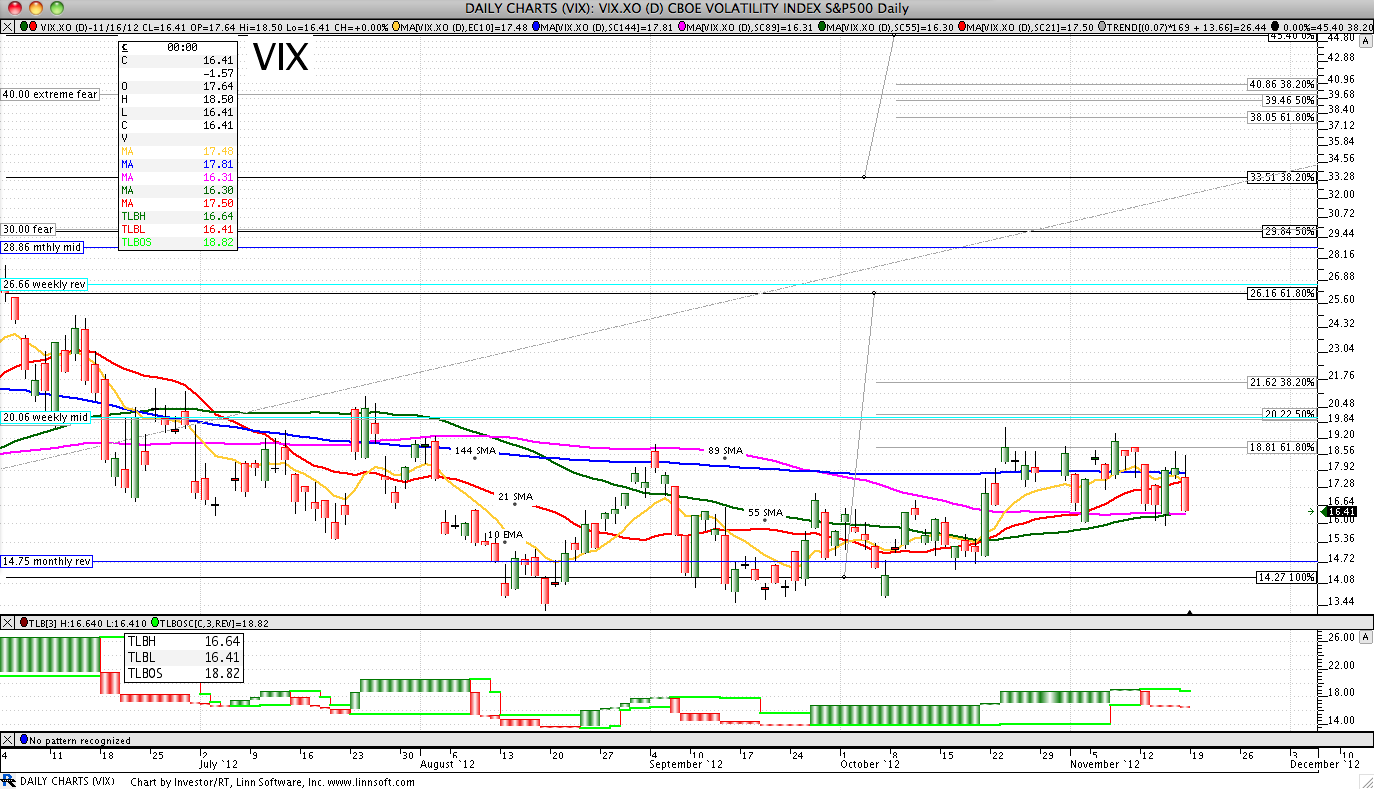This screenshot has height=789, width=1374.
Task: Click the '55 SMA' annotation on the chart
Action: tap(765, 512)
